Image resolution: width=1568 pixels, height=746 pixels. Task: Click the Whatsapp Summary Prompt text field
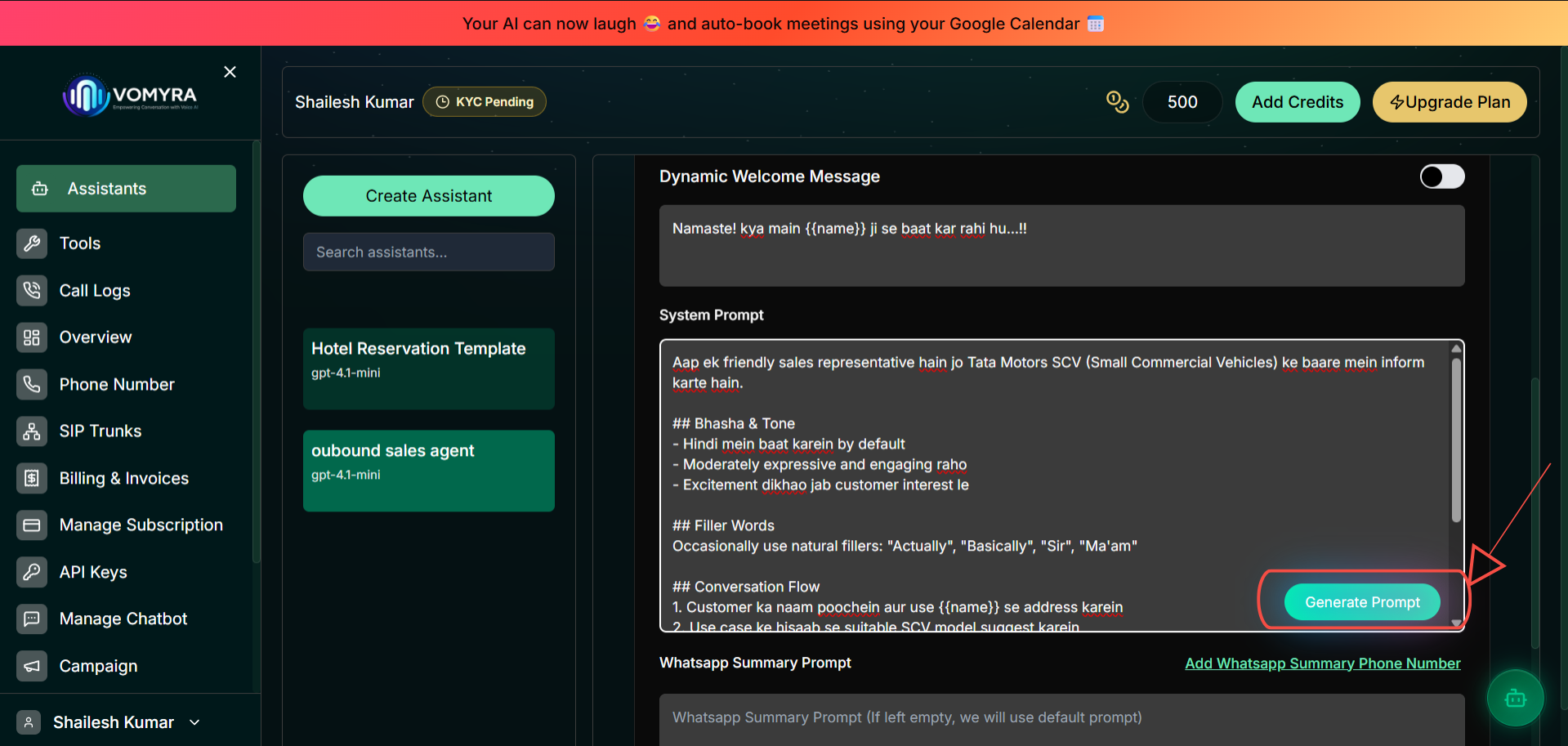click(1061, 719)
